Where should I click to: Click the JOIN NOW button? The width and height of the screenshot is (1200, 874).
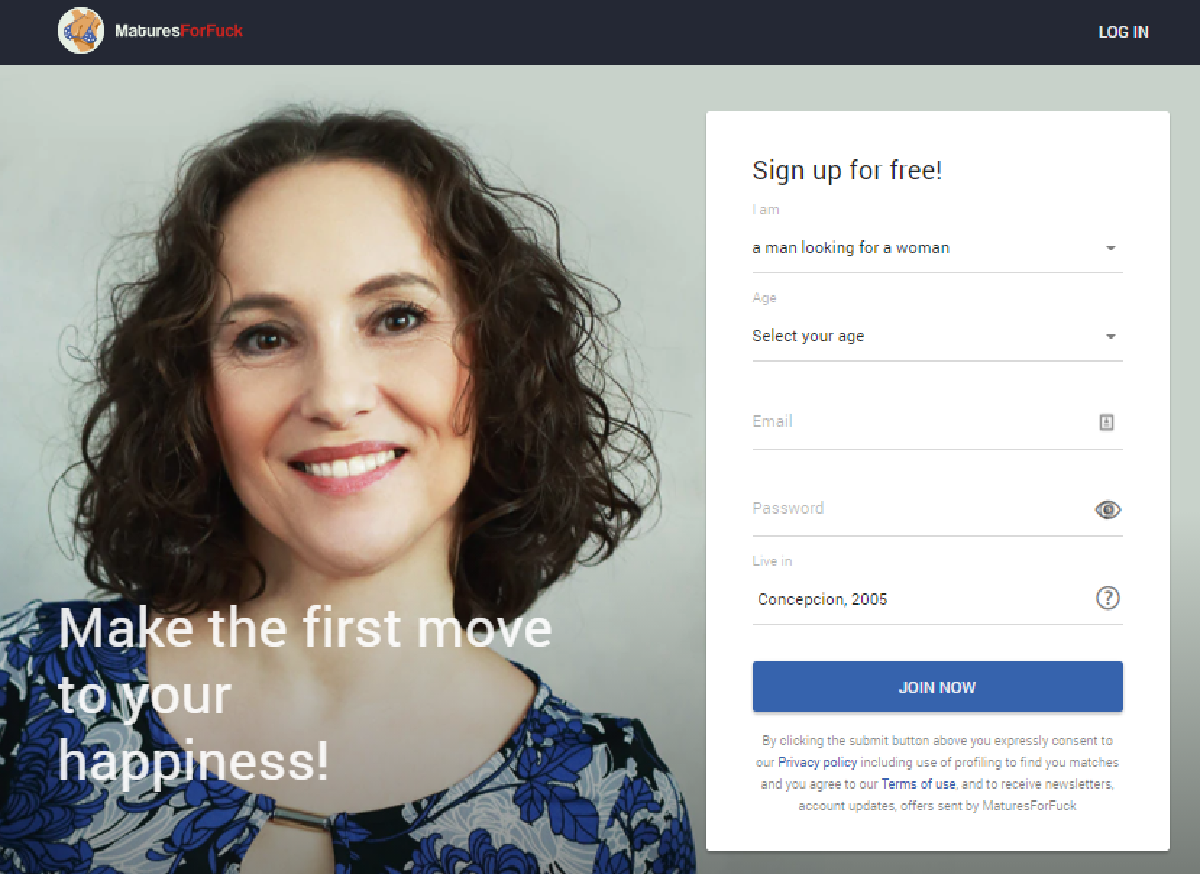point(937,687)
